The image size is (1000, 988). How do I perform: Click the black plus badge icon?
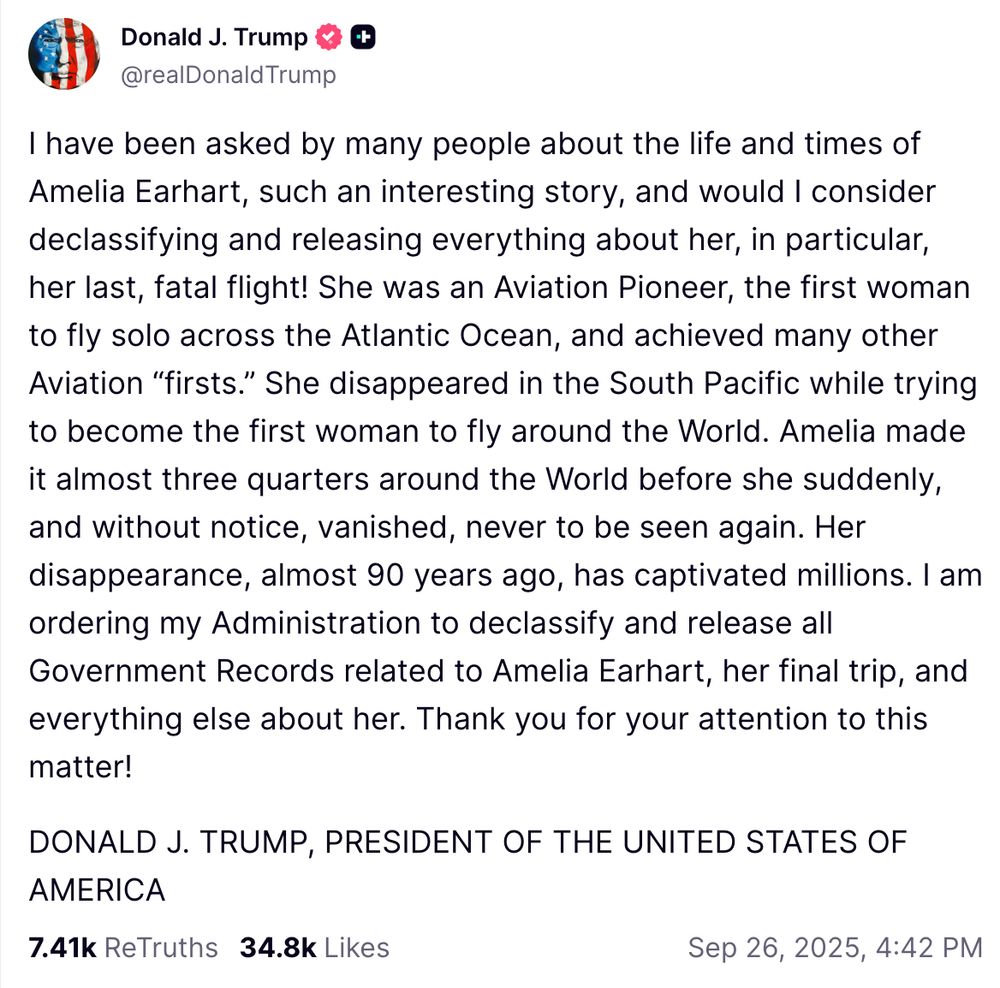364,38
